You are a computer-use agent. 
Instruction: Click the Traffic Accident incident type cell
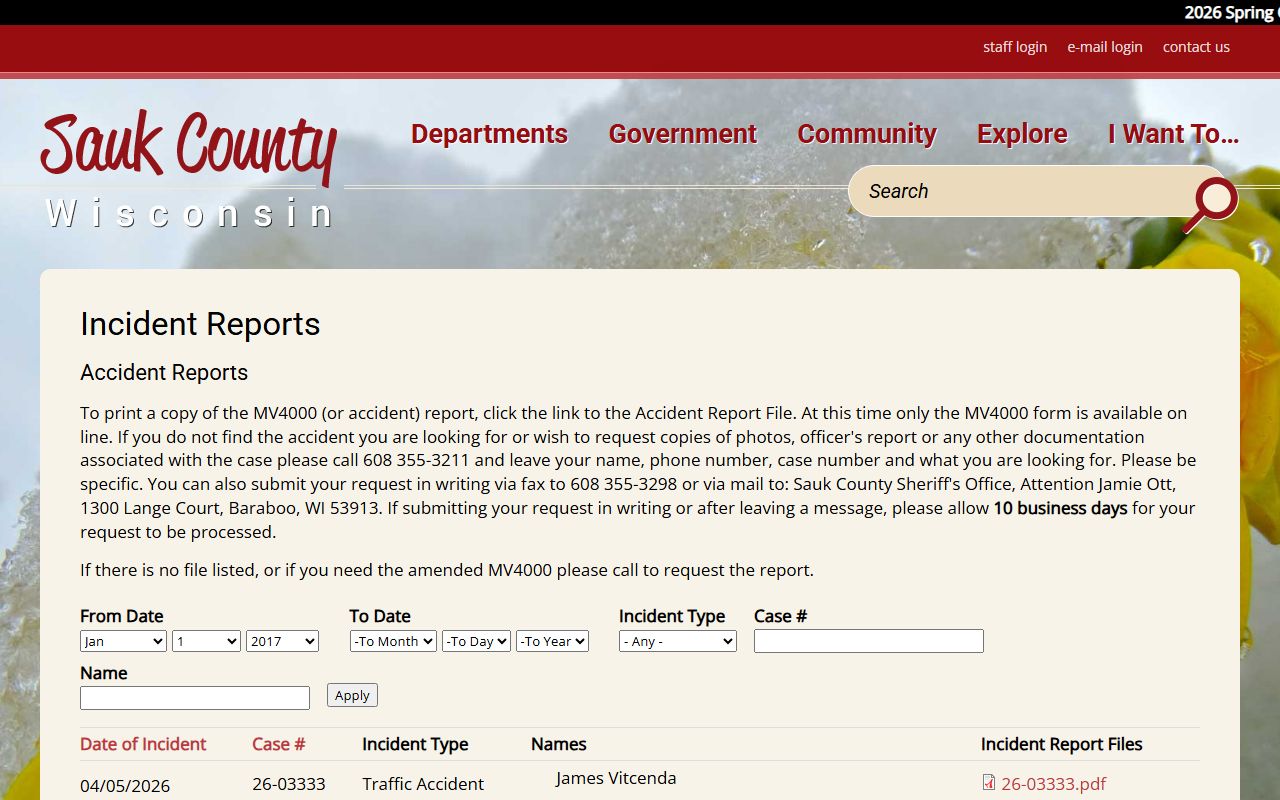tap(423, 784)
